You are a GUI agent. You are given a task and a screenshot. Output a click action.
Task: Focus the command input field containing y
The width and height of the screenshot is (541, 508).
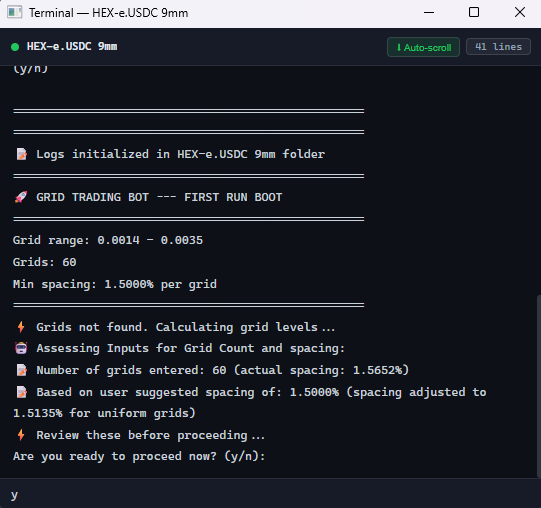click(270, 494)
